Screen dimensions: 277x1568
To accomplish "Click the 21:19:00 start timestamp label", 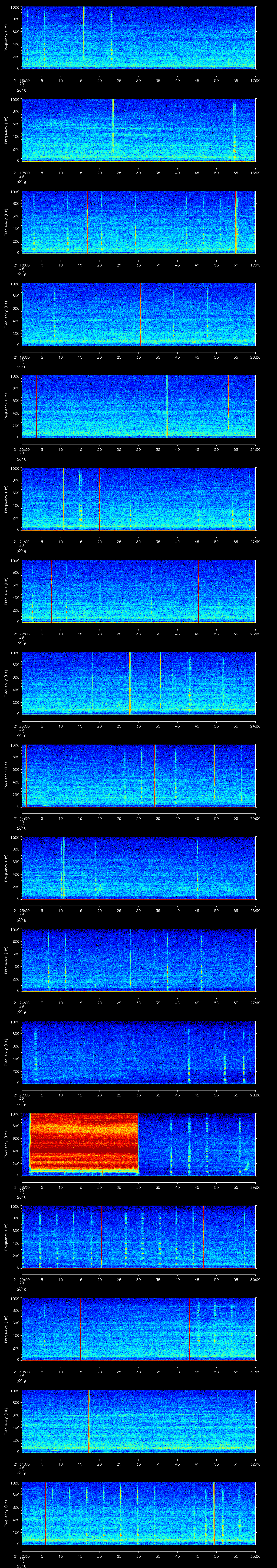I will click(21, 357).
